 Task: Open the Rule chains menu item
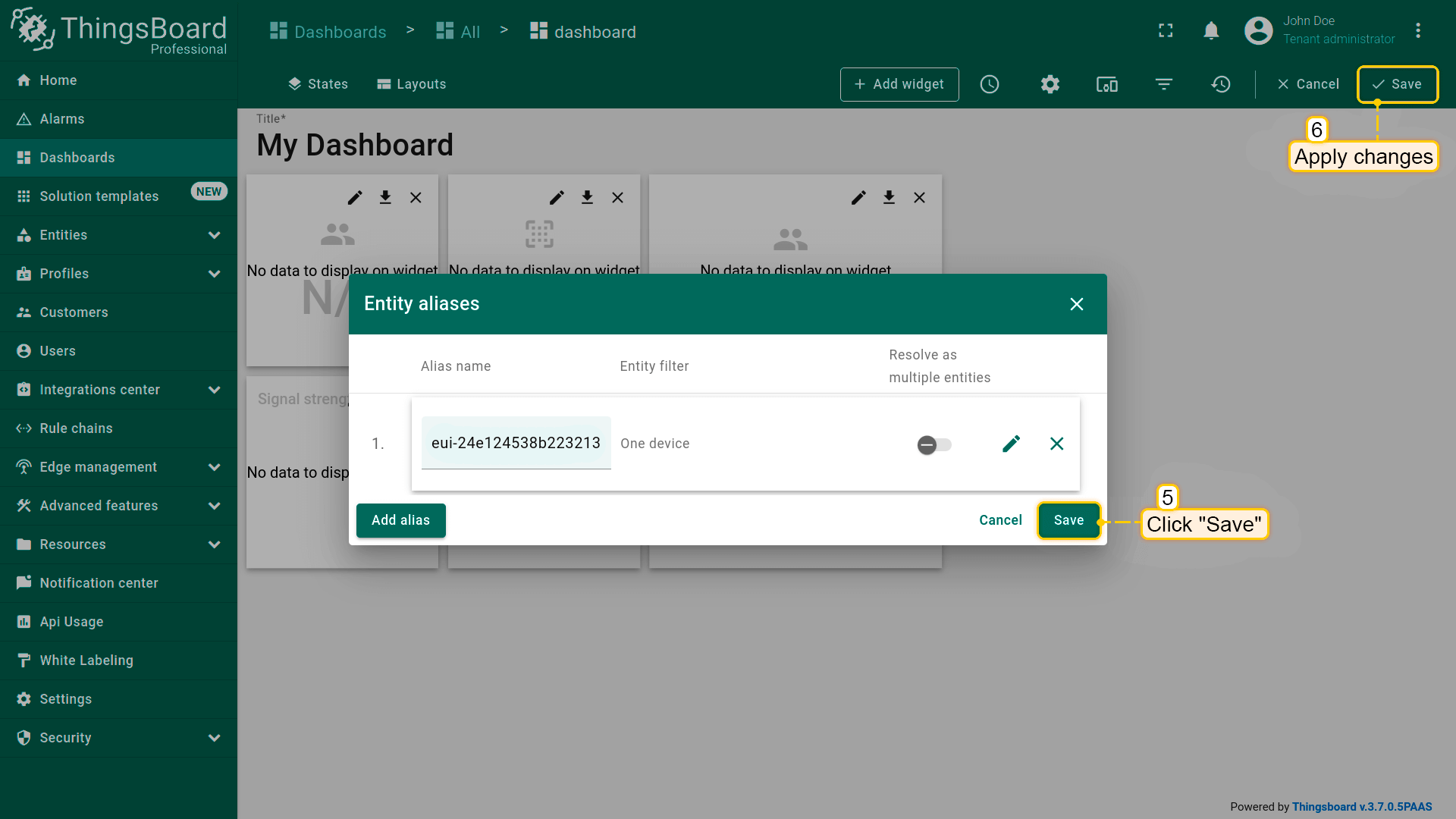pos(76,428)
